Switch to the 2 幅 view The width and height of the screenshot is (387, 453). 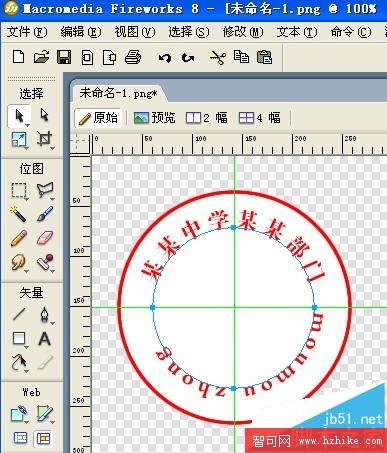tap(207, 118)
